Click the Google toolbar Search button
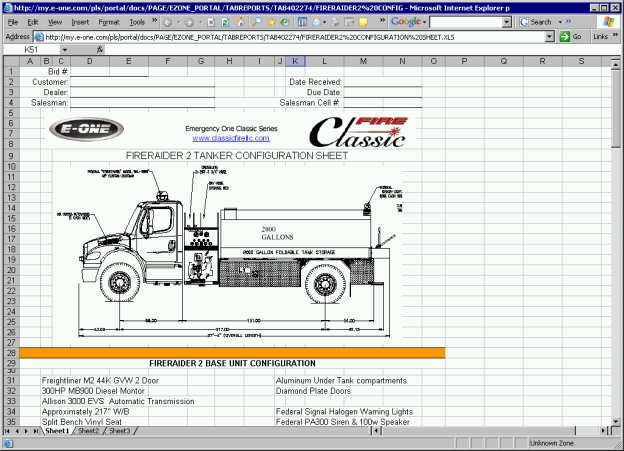This screenshot has width=624, height=451. tap(536, 22)
